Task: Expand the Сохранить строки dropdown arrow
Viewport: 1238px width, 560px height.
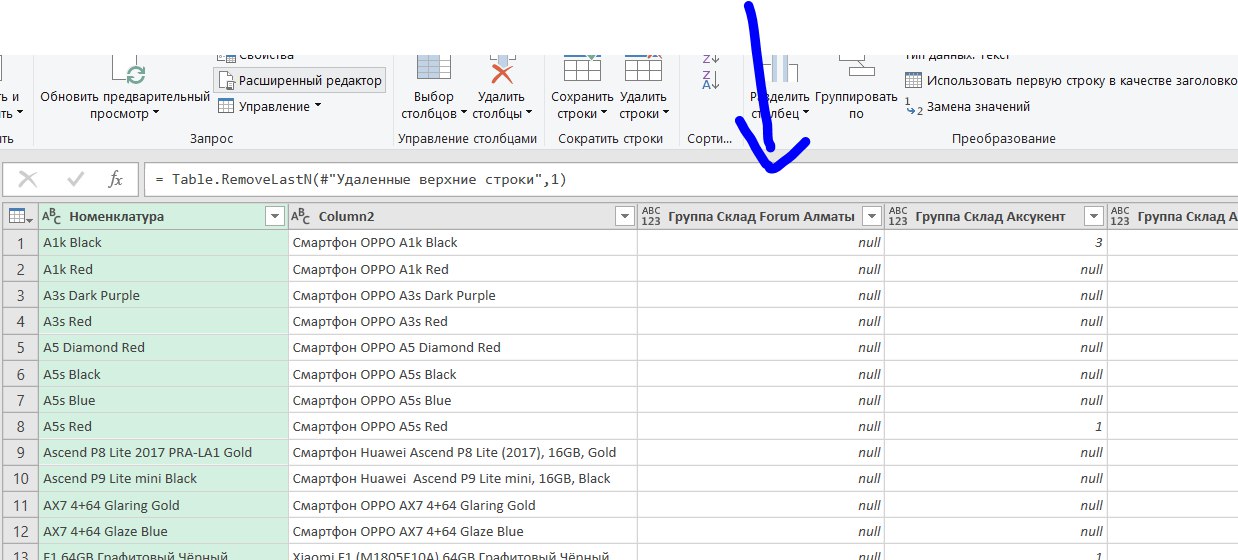Action: click(x=606, y=114)
